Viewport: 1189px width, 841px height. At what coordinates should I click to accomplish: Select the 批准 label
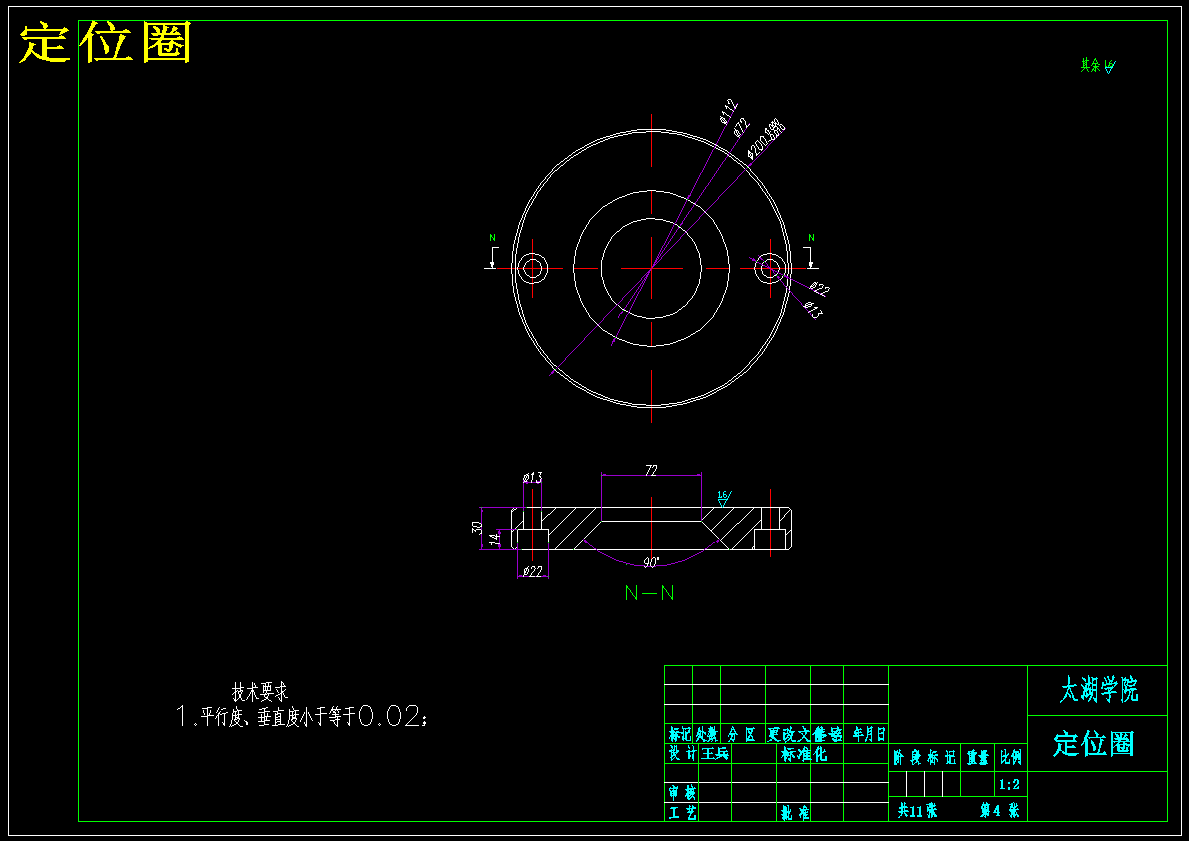(x=795, y=812)
